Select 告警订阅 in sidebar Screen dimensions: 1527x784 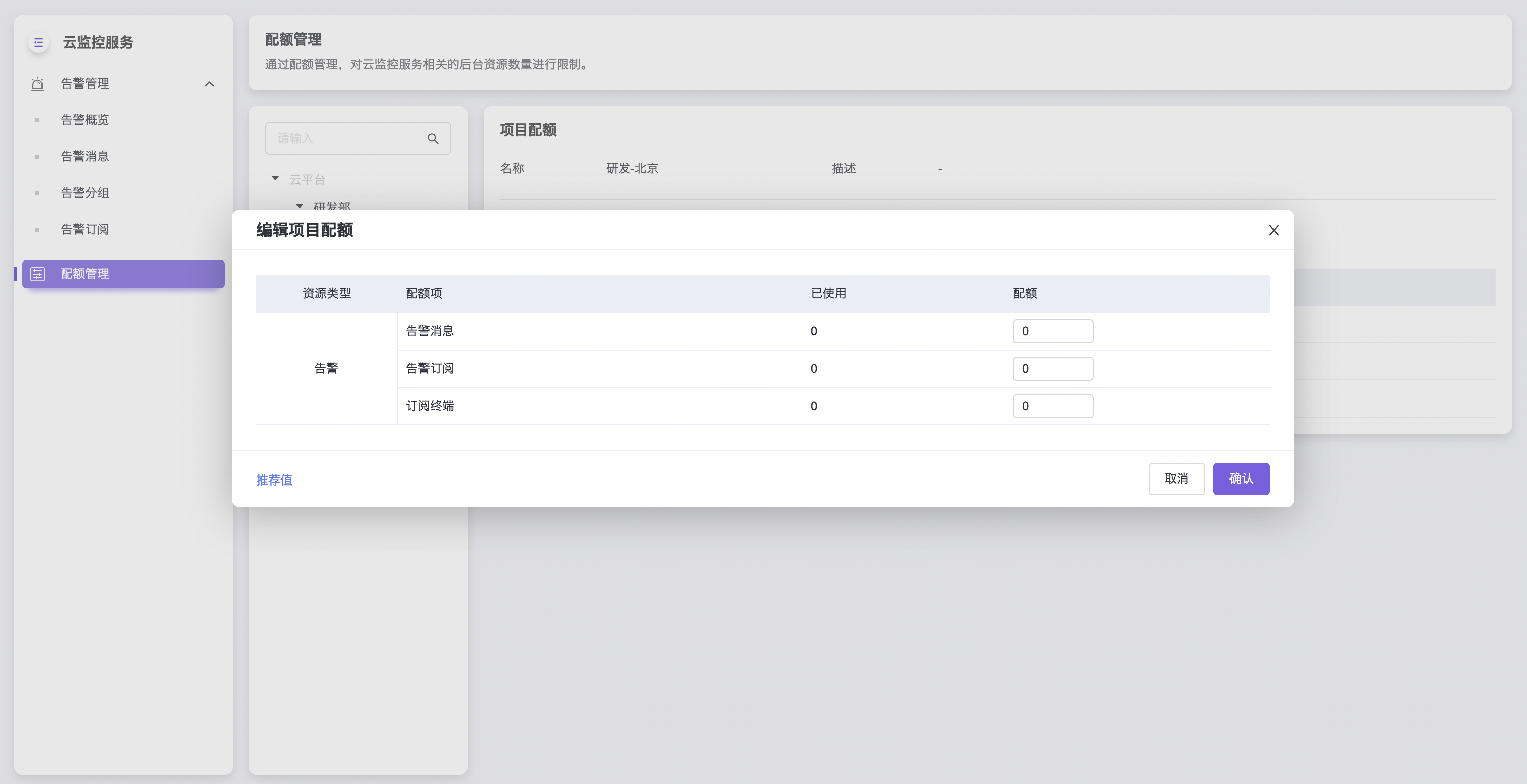tap(85, 229)
